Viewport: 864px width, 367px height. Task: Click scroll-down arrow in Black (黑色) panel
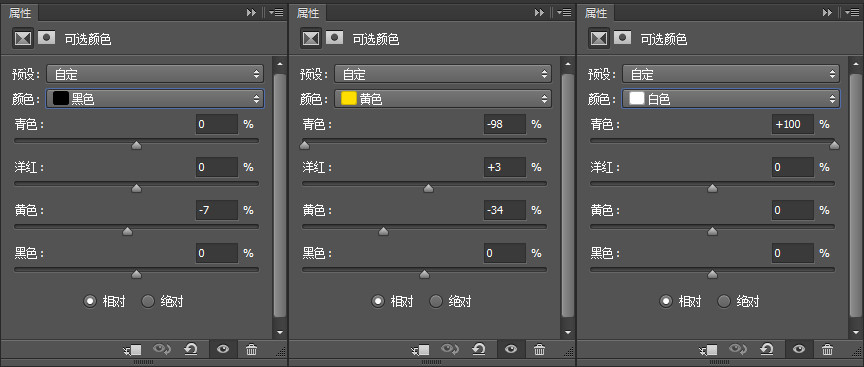click(280, 332)
